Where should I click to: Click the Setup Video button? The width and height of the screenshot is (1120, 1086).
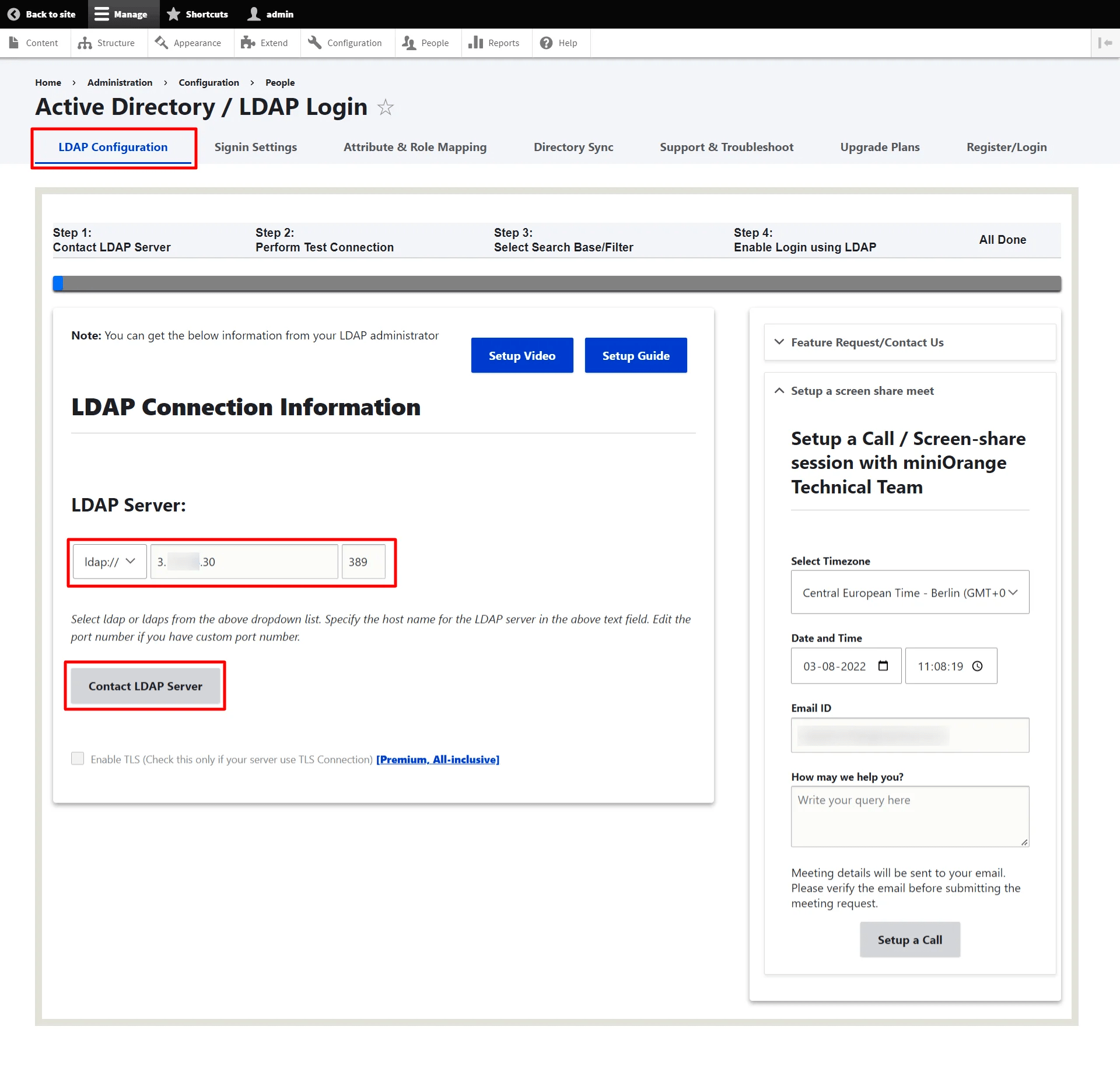522,355
